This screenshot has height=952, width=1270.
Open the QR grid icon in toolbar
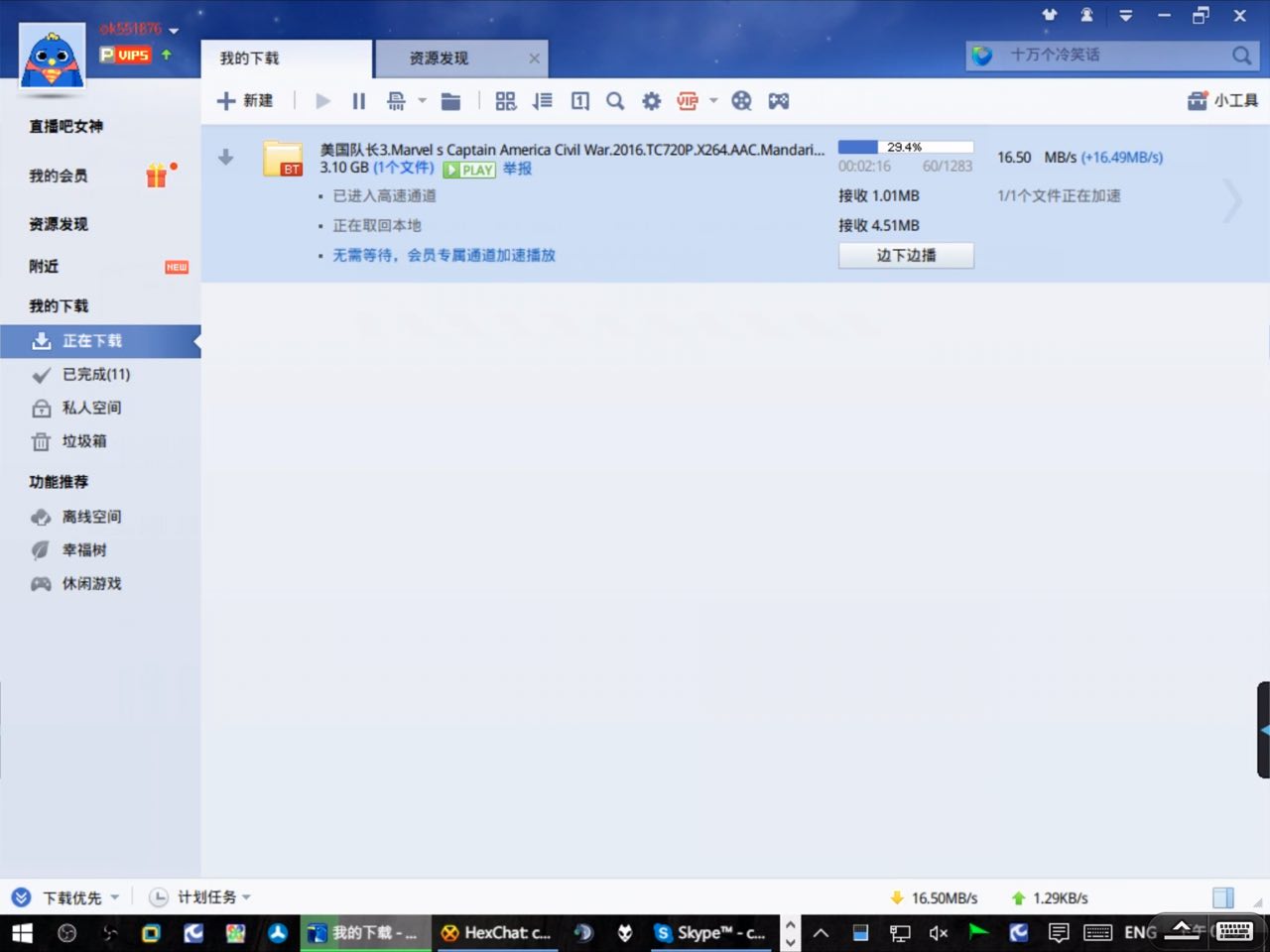pyautogui.click(x=506, y=101)
